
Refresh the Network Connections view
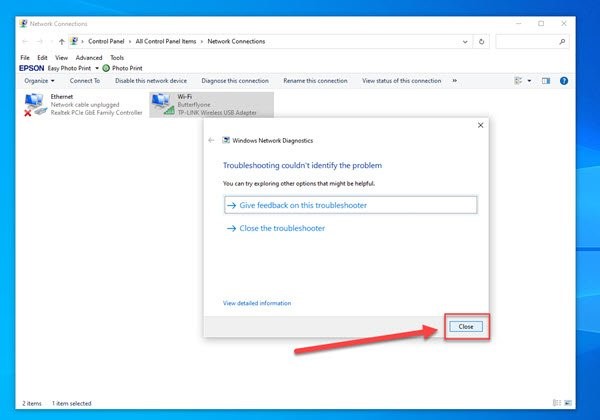(x=481, y=41)
